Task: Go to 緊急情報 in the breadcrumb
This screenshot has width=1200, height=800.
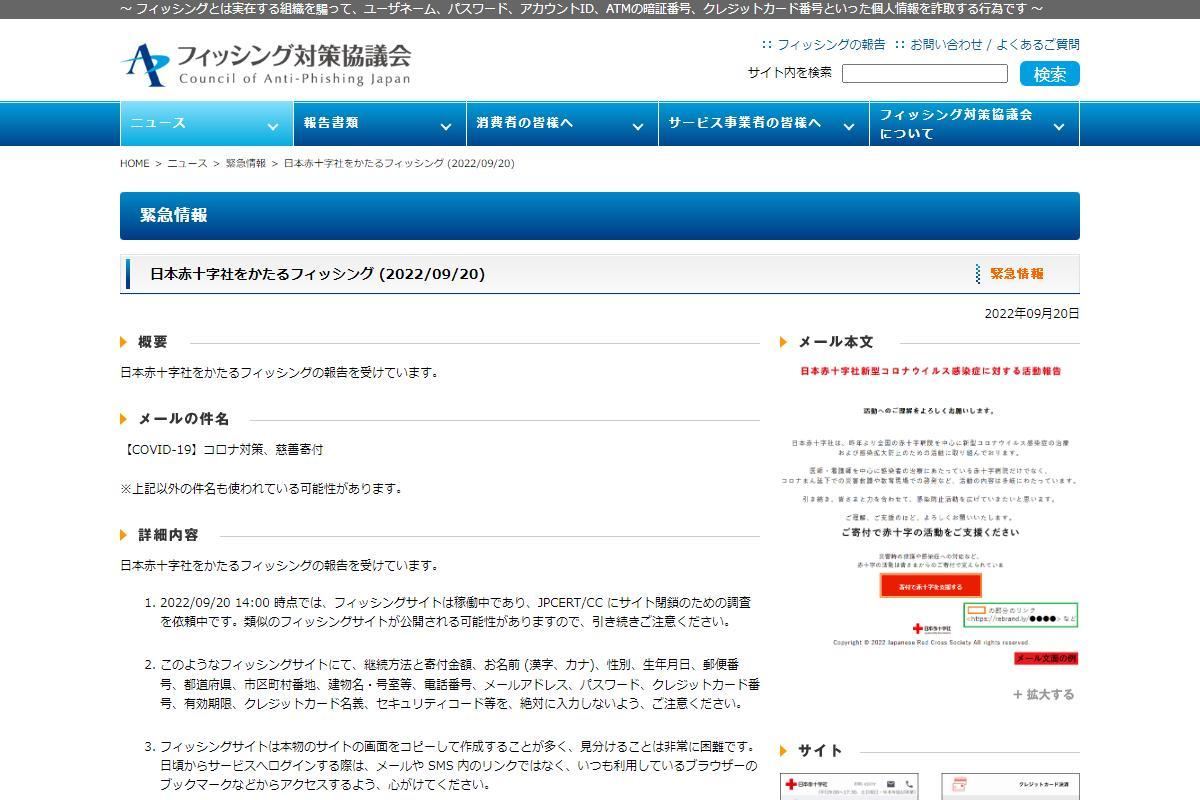Action: tap(246, 163)
